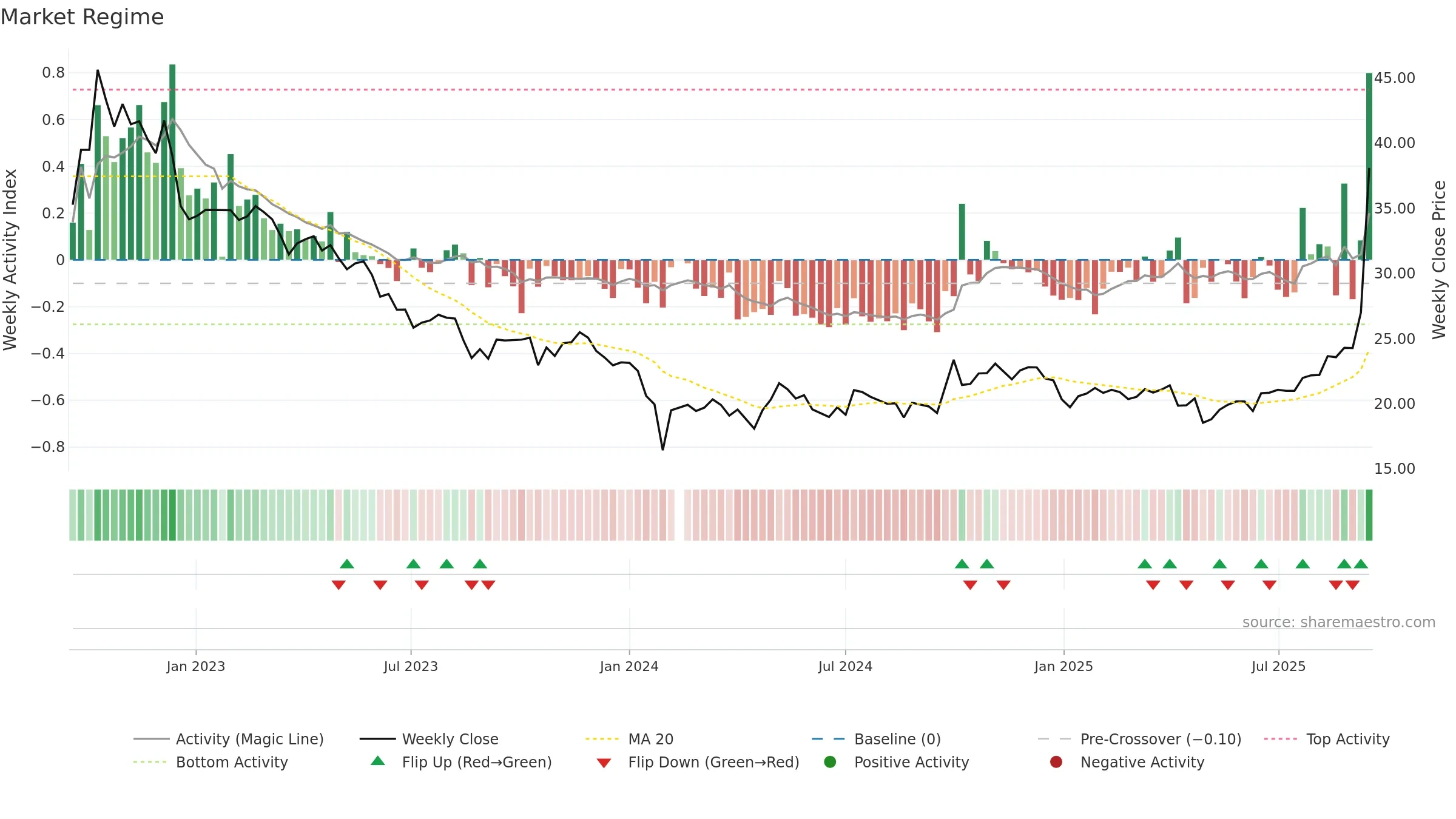Toggle the Bottom Activity legend entry
Image resolution: width=1456 pixels, height=819 pixels.
point(211,762)
